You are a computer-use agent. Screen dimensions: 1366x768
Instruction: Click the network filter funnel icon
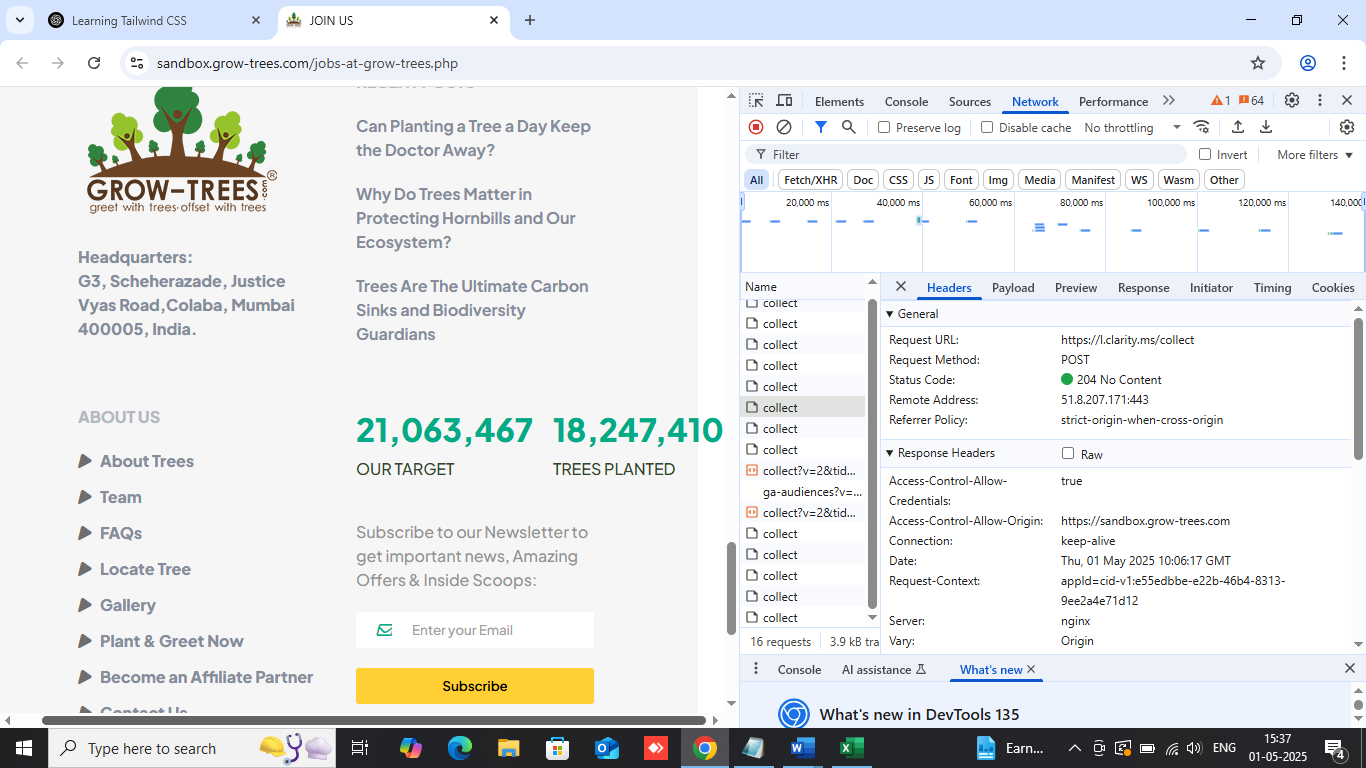tap(820, 127)
